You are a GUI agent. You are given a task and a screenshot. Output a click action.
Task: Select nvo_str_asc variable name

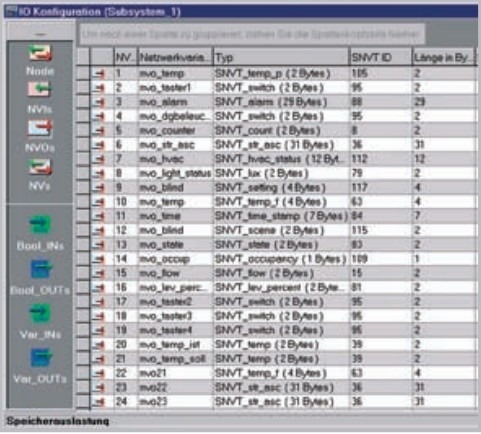167,145
